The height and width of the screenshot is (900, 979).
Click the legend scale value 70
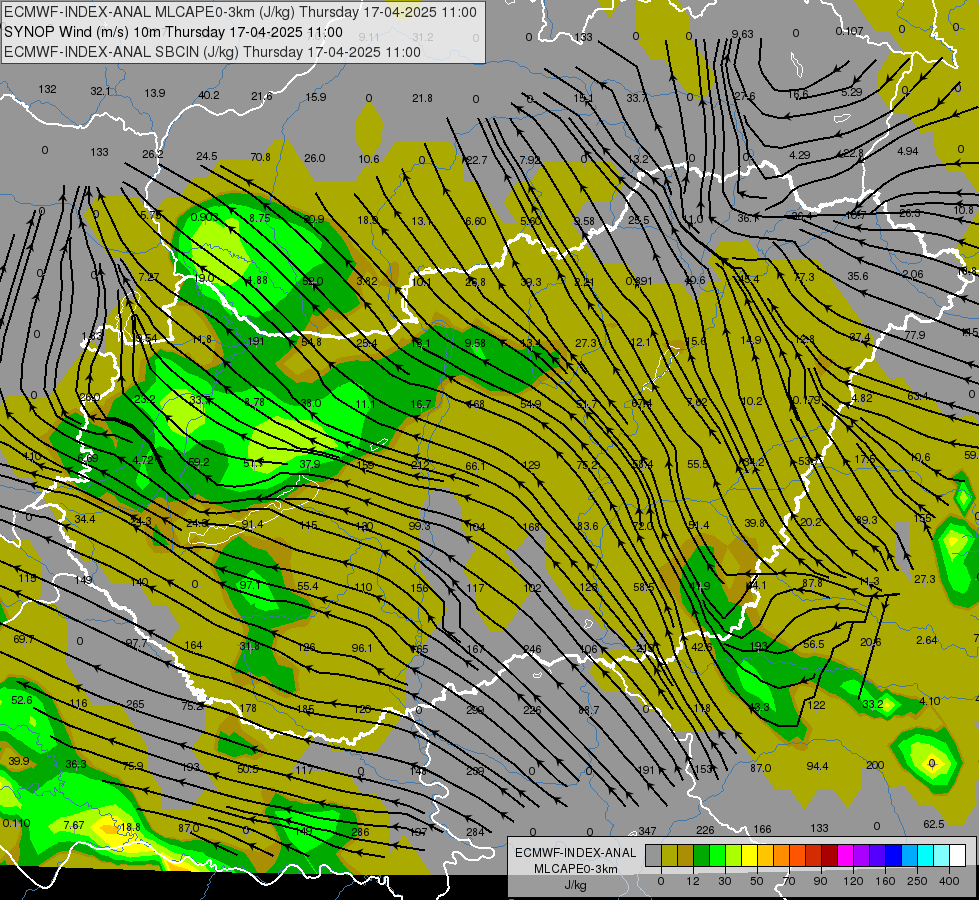788,881
